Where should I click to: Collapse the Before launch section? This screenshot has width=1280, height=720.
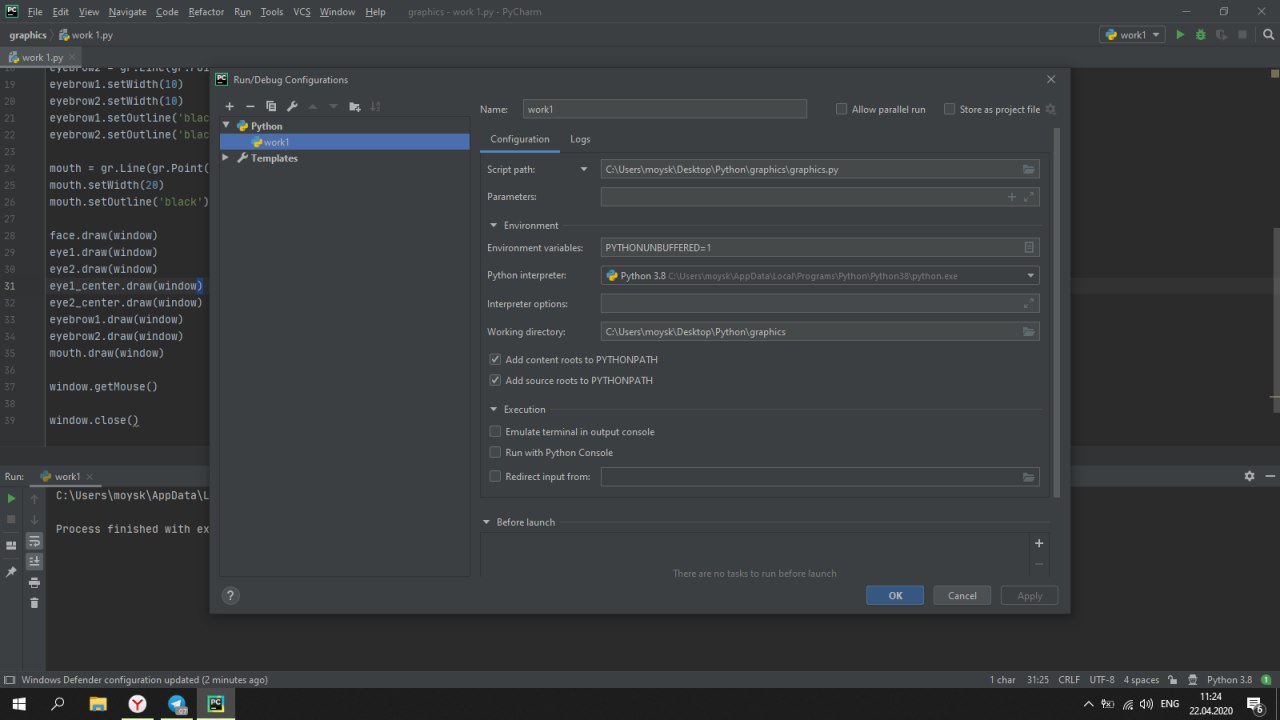coord(487,522)
